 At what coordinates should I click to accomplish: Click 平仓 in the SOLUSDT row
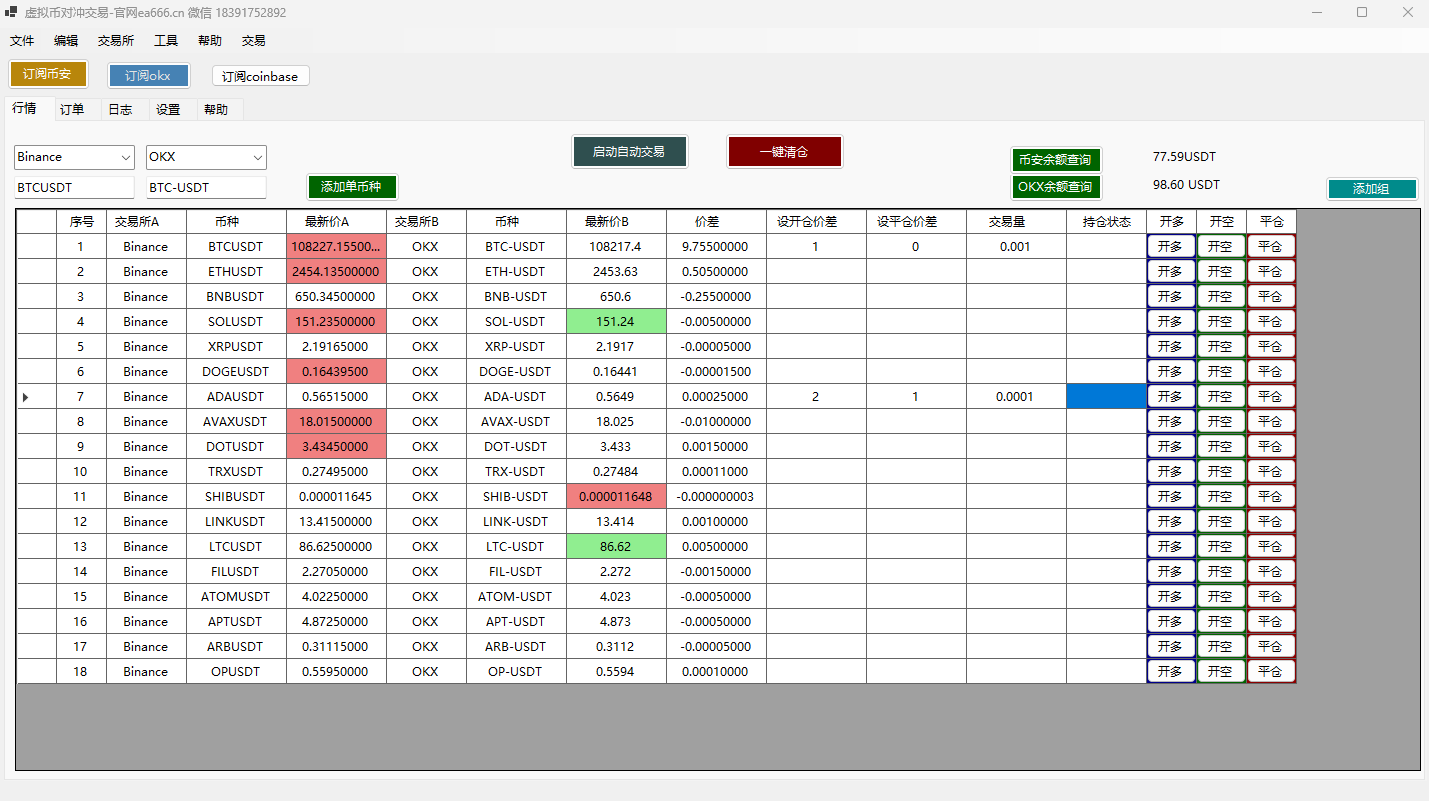(x=1270, y=321)
